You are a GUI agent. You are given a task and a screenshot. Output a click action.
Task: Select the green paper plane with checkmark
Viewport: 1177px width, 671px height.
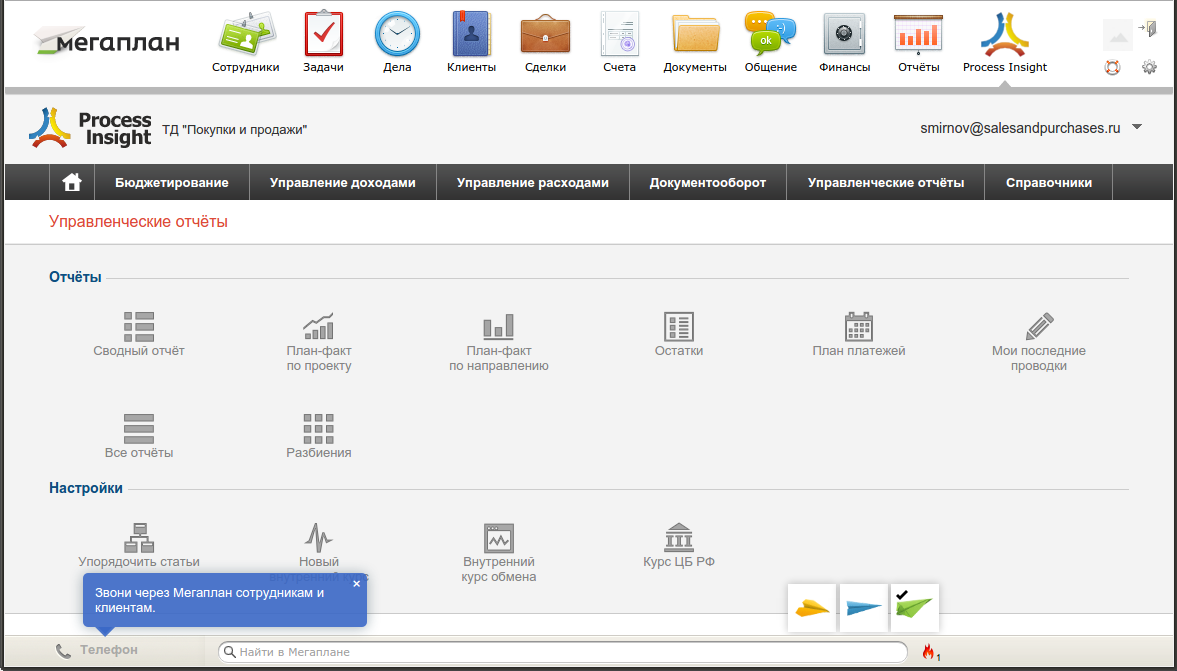(914, 607)
